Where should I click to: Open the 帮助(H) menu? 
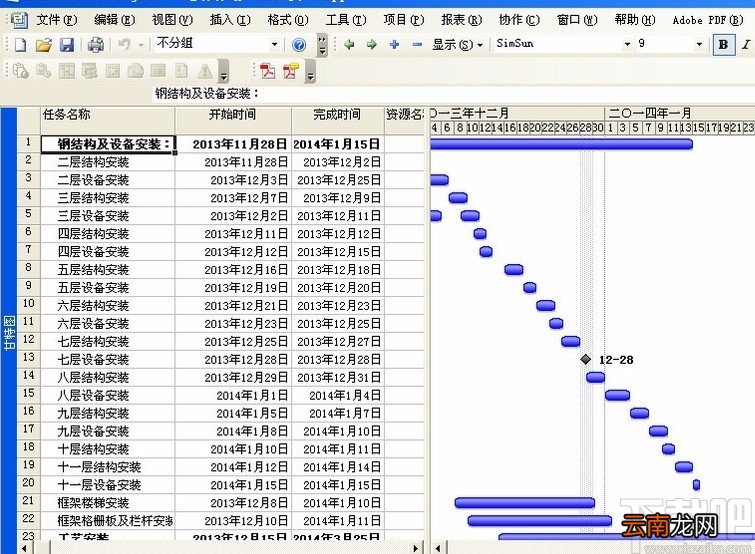tap(635, 20)
